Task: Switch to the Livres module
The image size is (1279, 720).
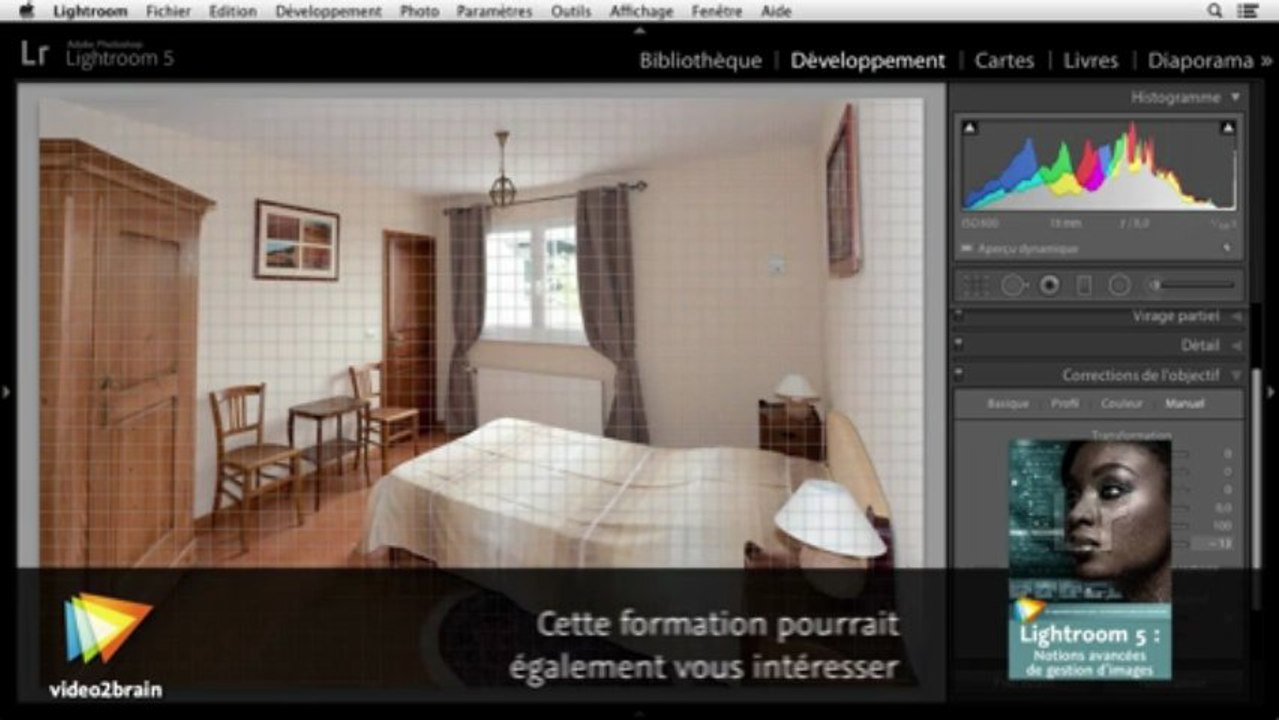Action: [x=1090, y=60]
